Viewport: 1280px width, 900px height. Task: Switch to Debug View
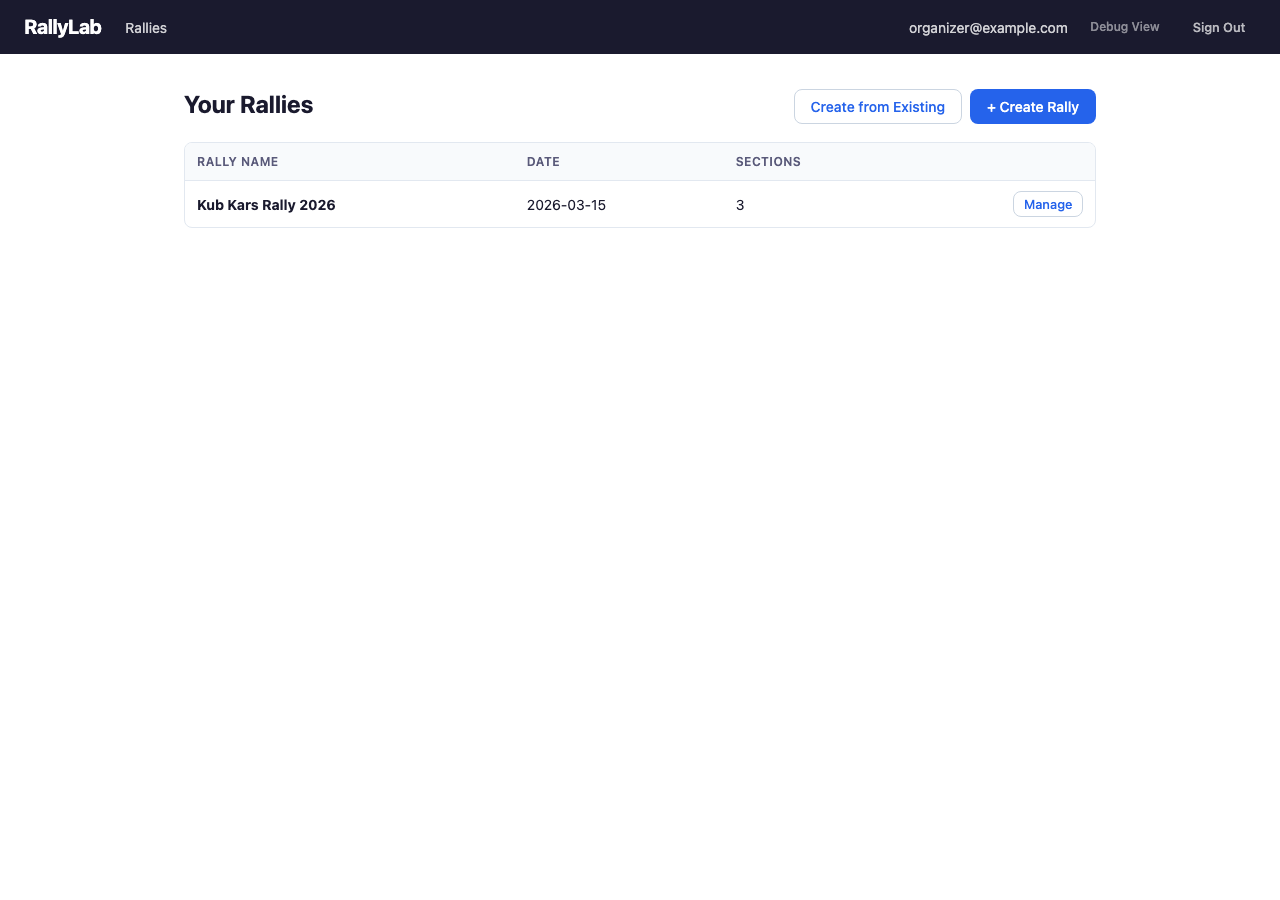1124,26
